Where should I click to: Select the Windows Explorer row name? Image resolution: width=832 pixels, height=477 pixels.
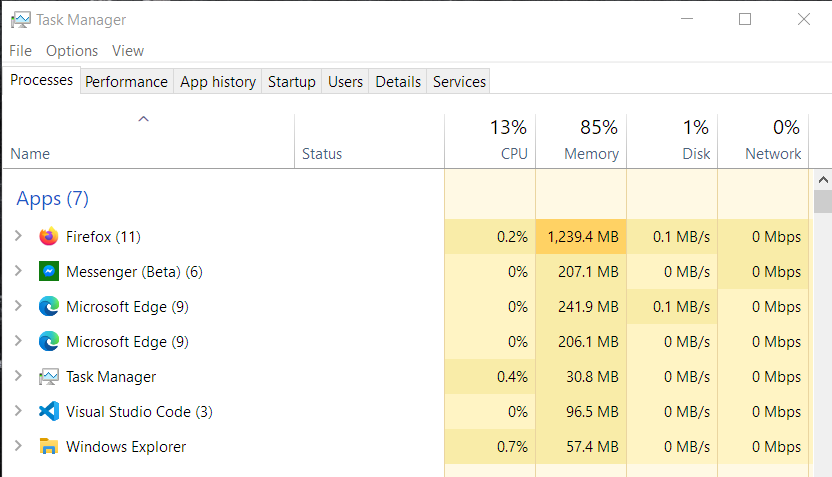click(x=126, y=447)
